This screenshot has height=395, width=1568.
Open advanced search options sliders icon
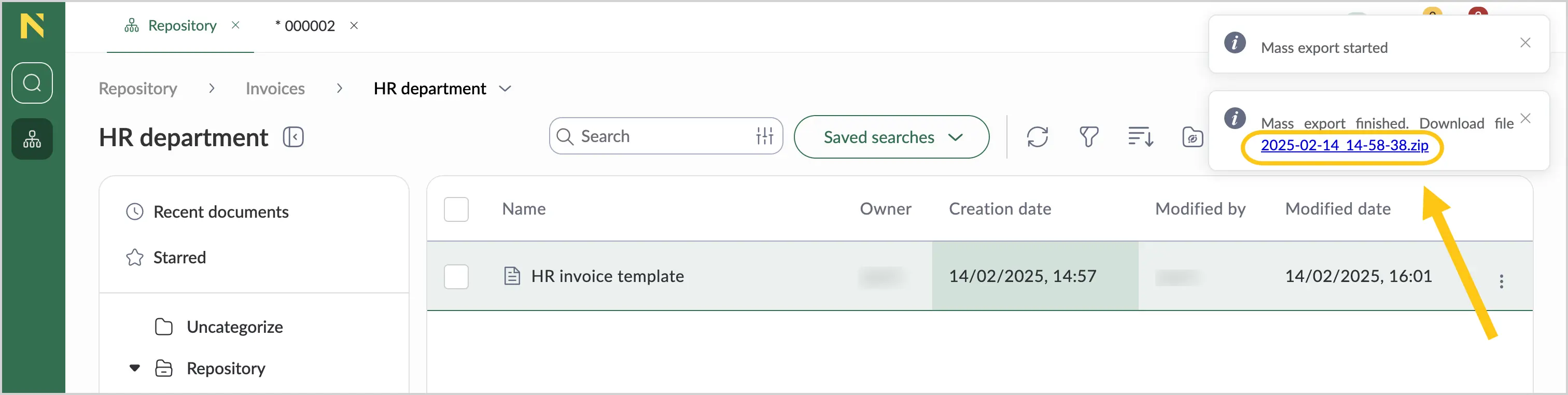pyautogui.click(x=764, y=136)
